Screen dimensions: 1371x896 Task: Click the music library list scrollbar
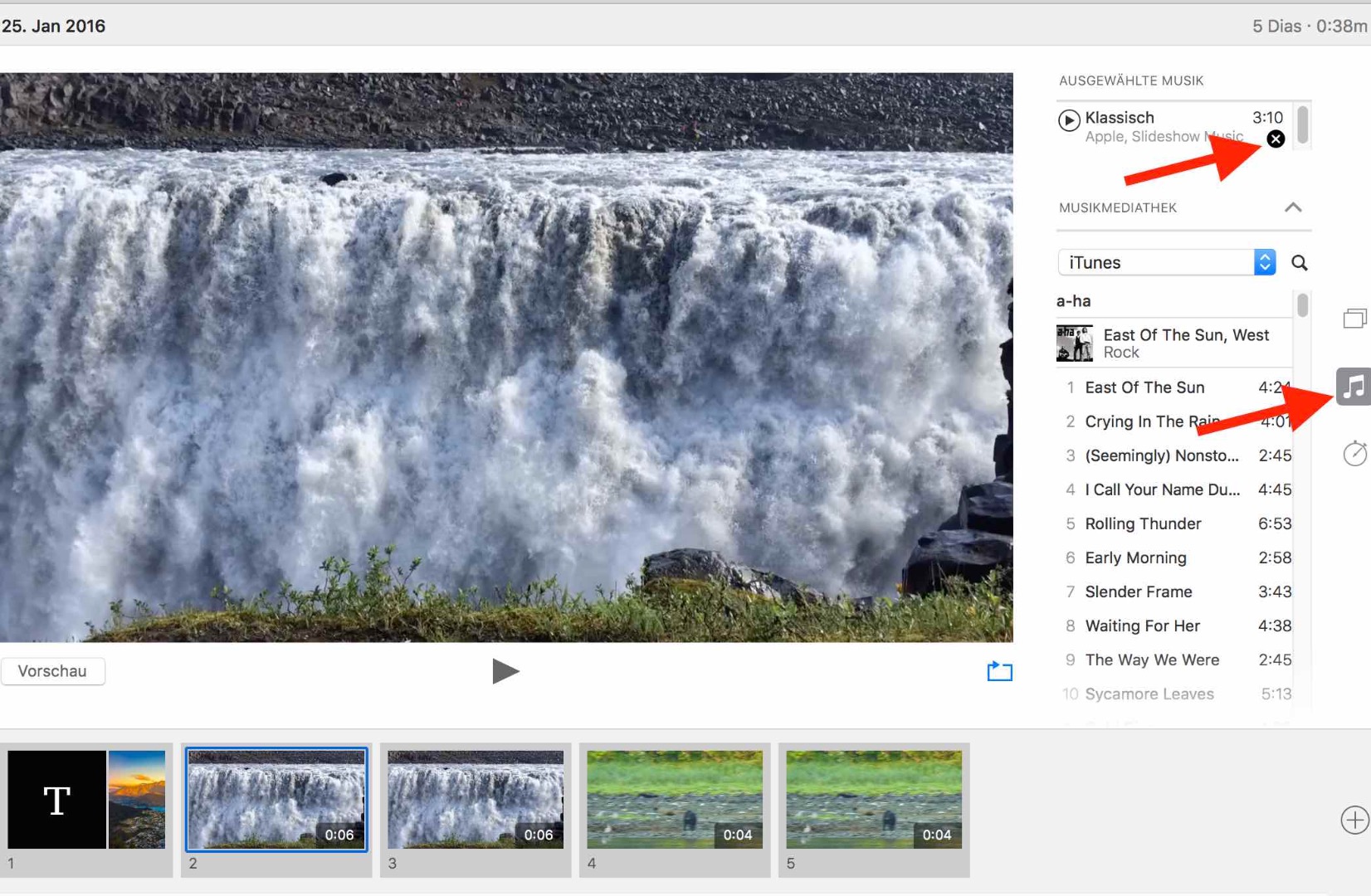click(x=1302, y=306)
